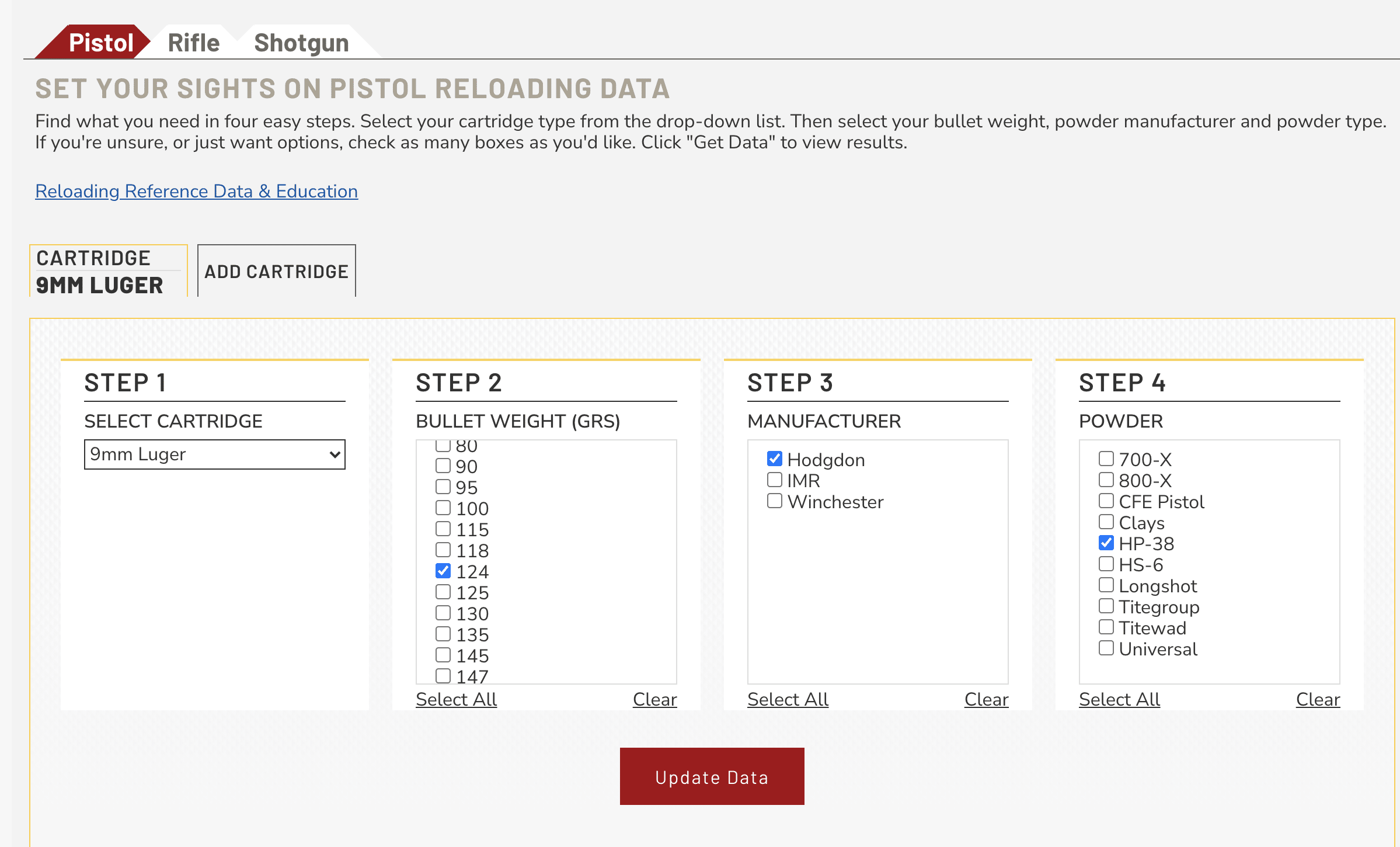Select the 9MM LUGER cartridge tab

(x=109, y=272)
